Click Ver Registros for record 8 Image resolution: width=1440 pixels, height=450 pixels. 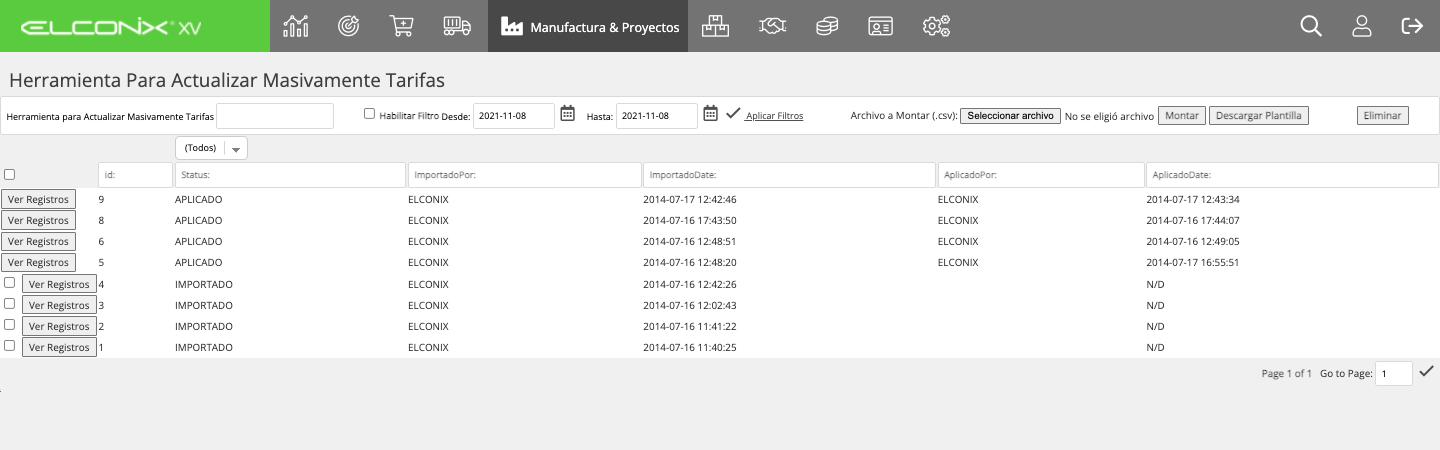(38, 221)
